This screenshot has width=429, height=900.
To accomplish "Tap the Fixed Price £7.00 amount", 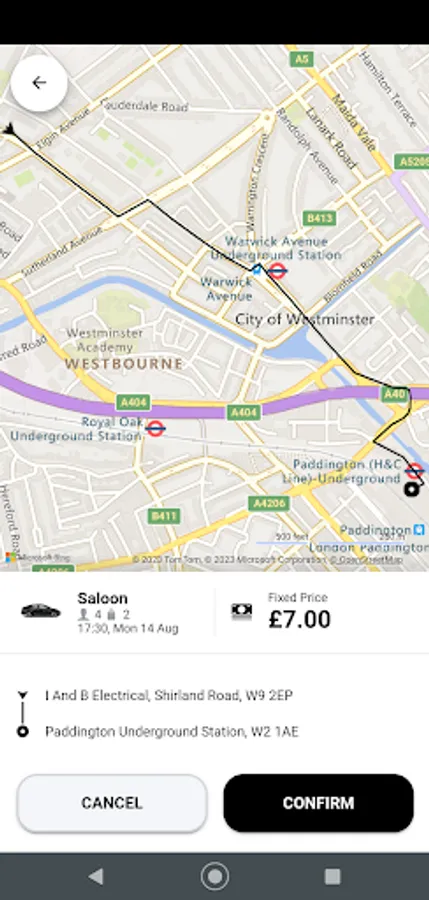I will [x=300, y=619].
